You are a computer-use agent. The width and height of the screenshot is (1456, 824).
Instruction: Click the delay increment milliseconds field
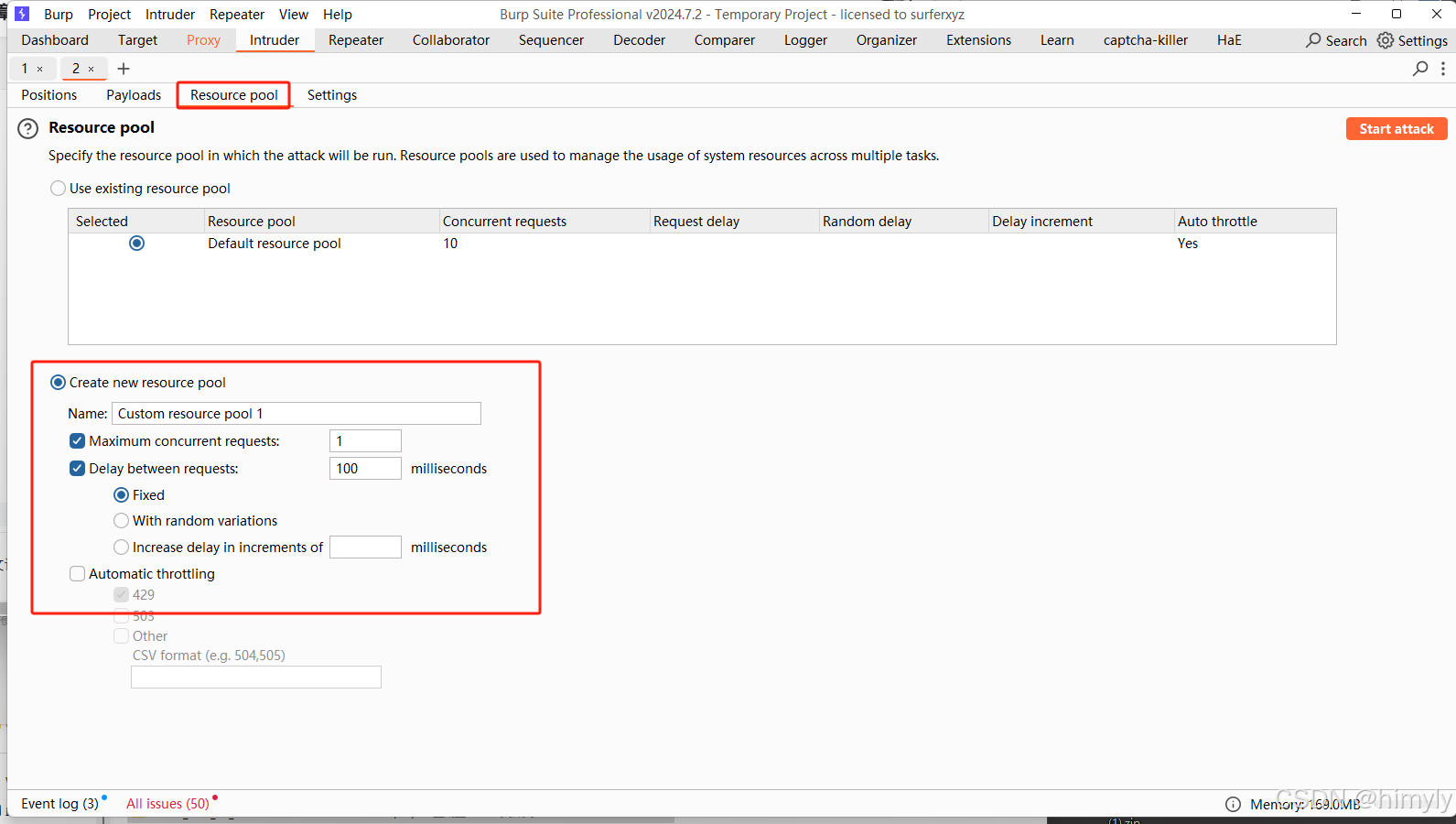(365, 547)
